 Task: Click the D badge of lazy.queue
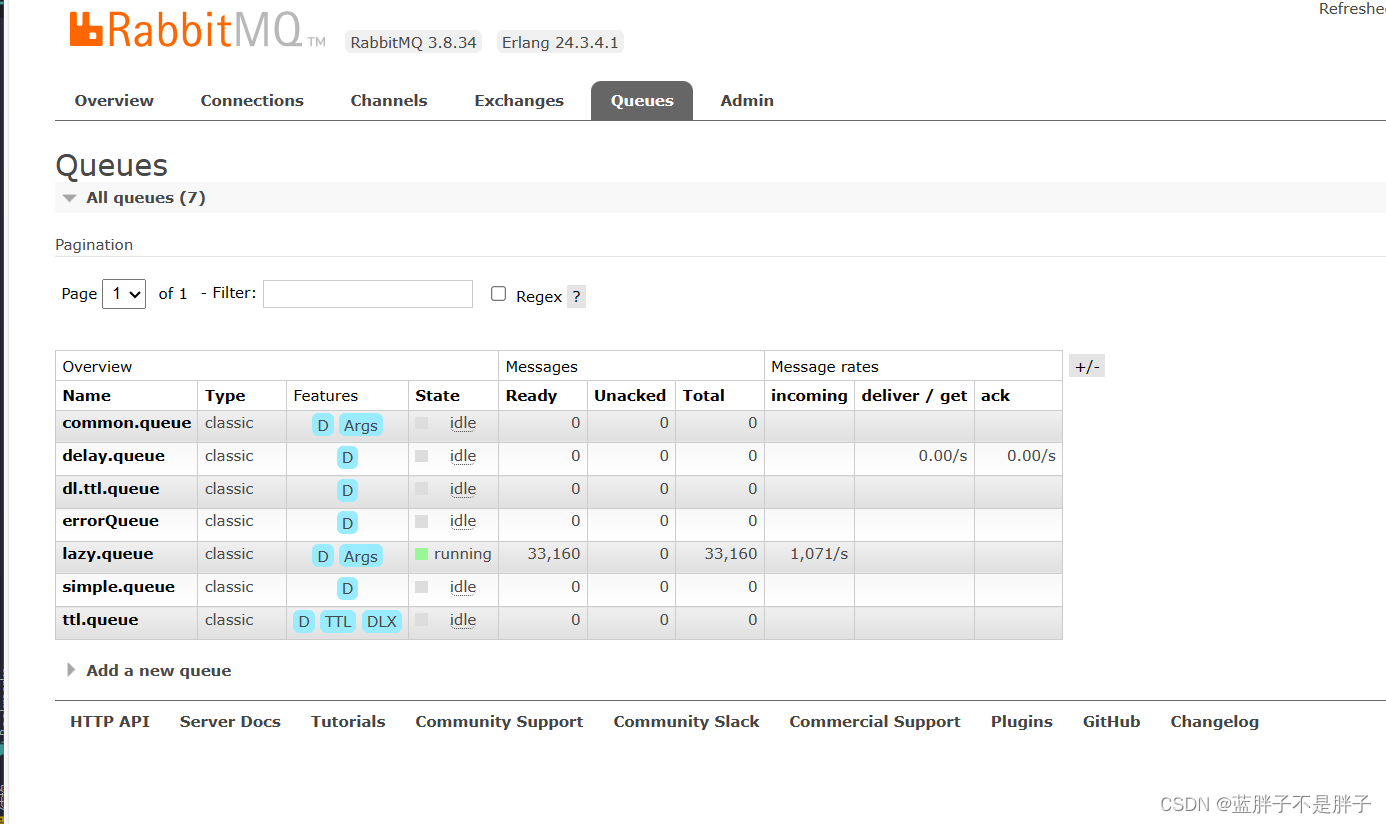[323, 556]
